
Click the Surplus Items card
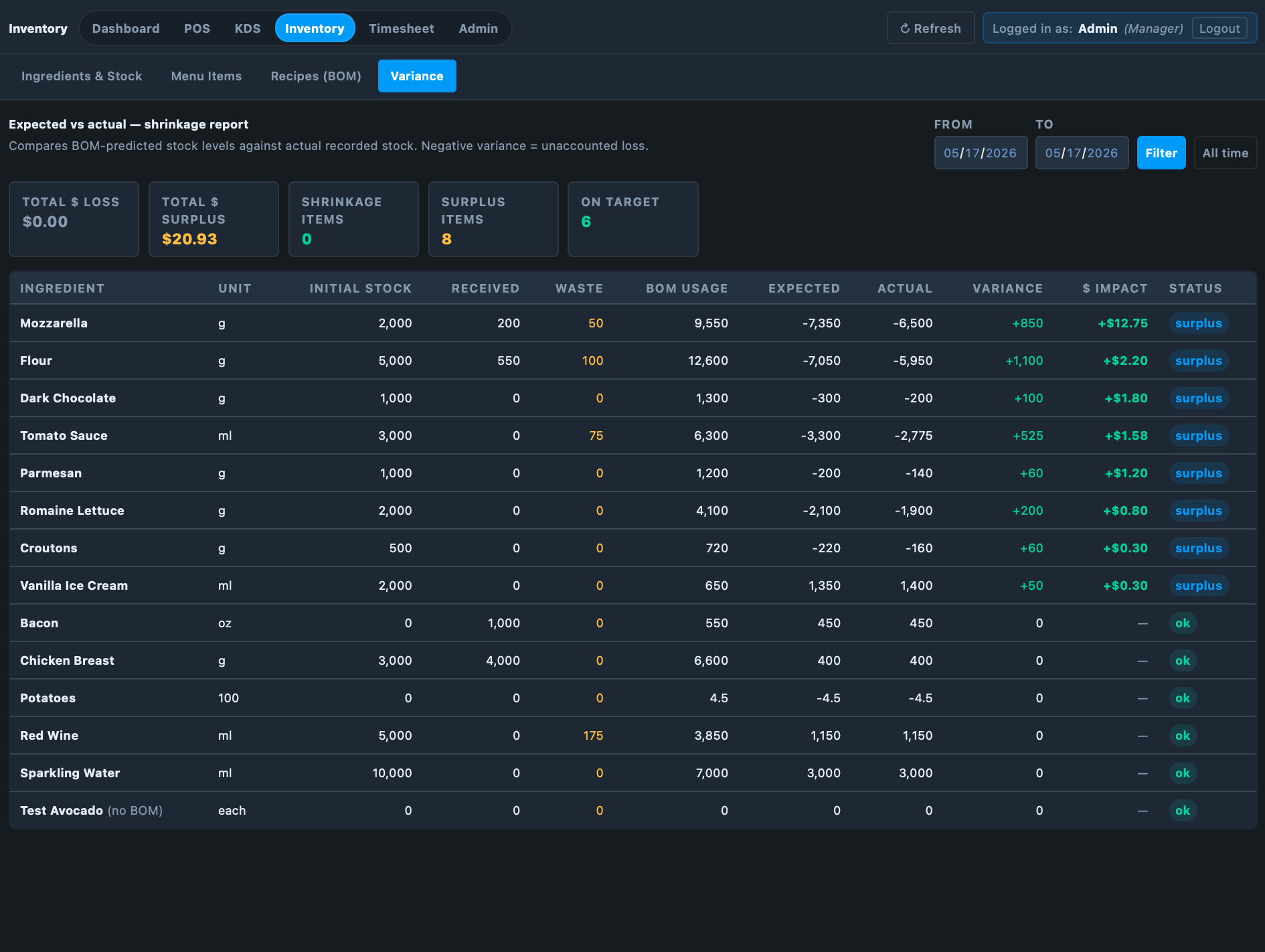493,219
